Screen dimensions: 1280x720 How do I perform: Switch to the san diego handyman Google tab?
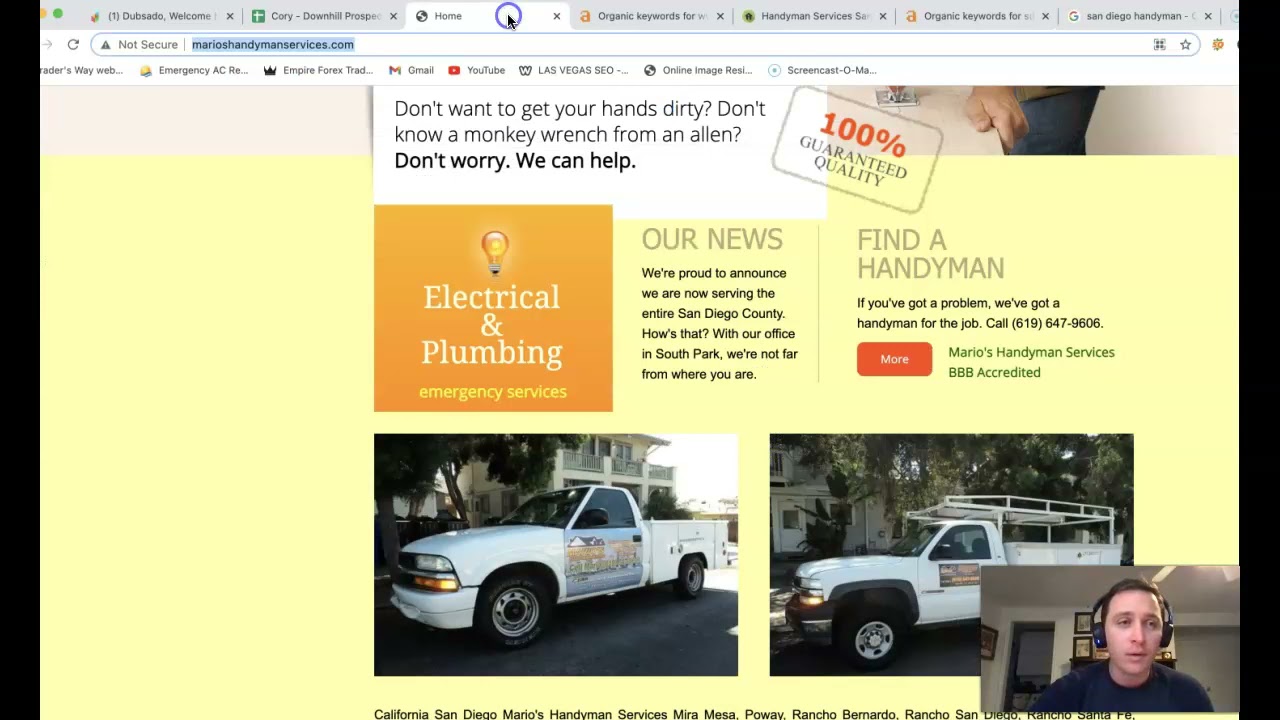tap(1140, 16)
